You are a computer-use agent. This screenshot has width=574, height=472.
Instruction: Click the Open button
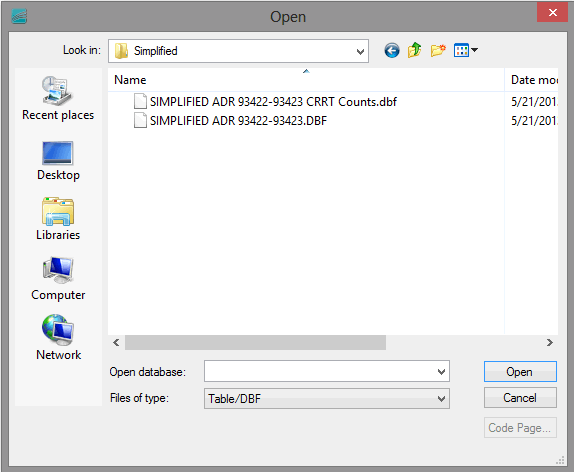tap(520, 372)
